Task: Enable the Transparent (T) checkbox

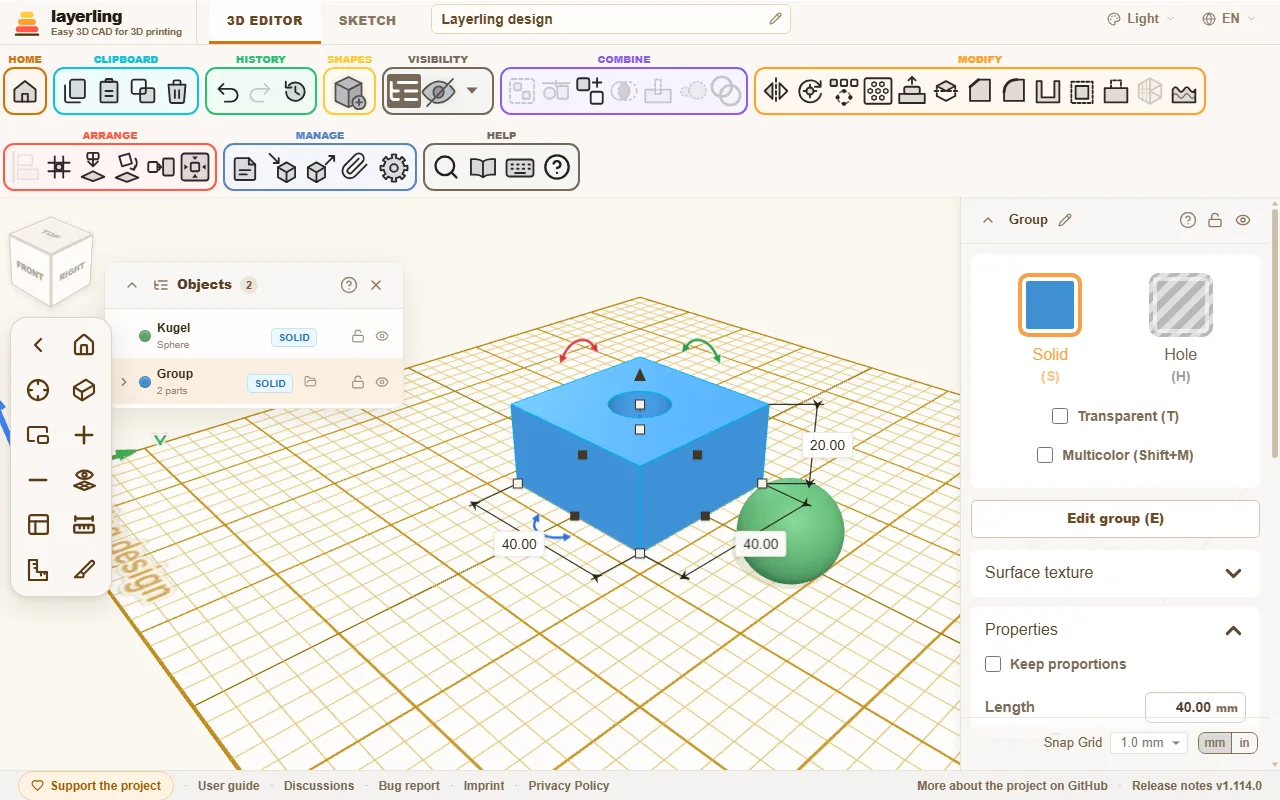Action: (1060, 416)
